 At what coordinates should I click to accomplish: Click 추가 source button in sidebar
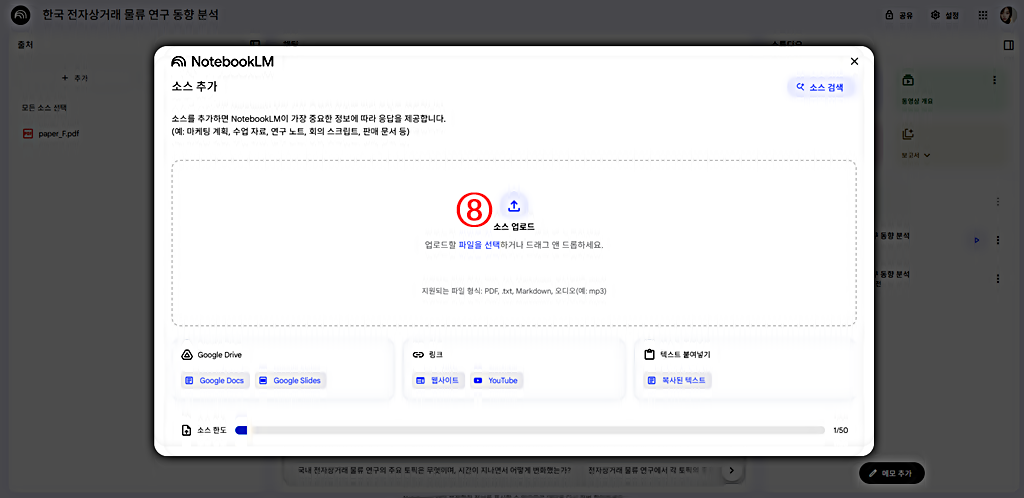[75, 78]
